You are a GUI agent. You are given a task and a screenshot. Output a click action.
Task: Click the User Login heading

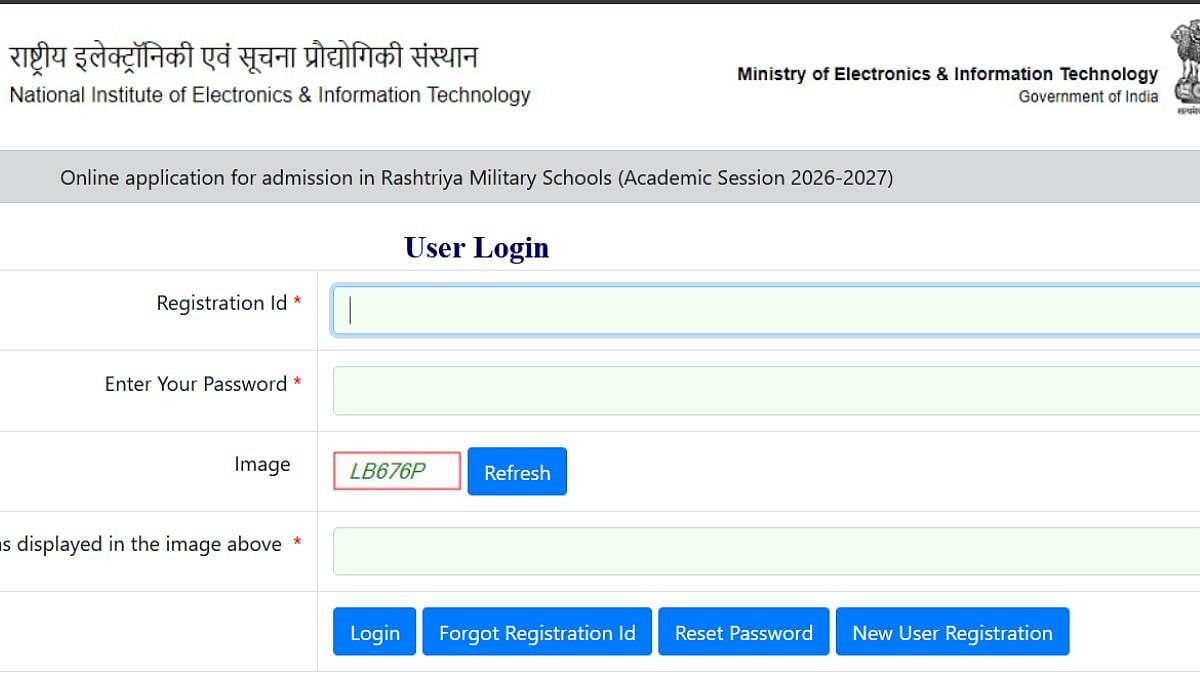[x=476, y=247]
